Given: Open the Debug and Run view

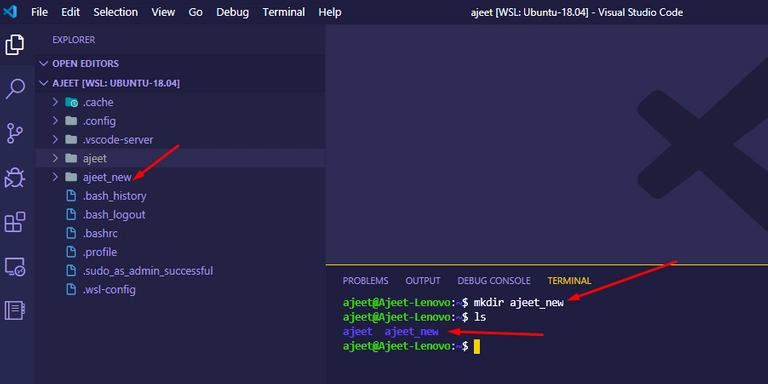Looking at the screenshot, I should point(15,178).
